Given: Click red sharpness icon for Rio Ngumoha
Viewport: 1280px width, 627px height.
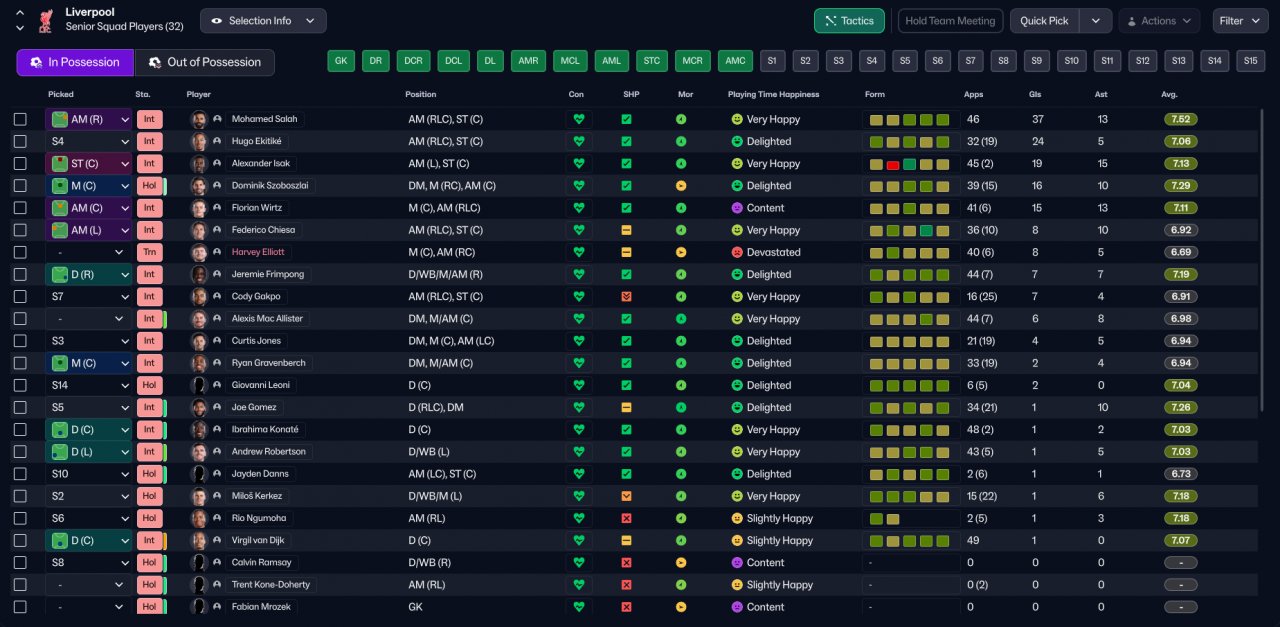Looking at the screenshot, I should pyautogui.click(x=626, y=518).
